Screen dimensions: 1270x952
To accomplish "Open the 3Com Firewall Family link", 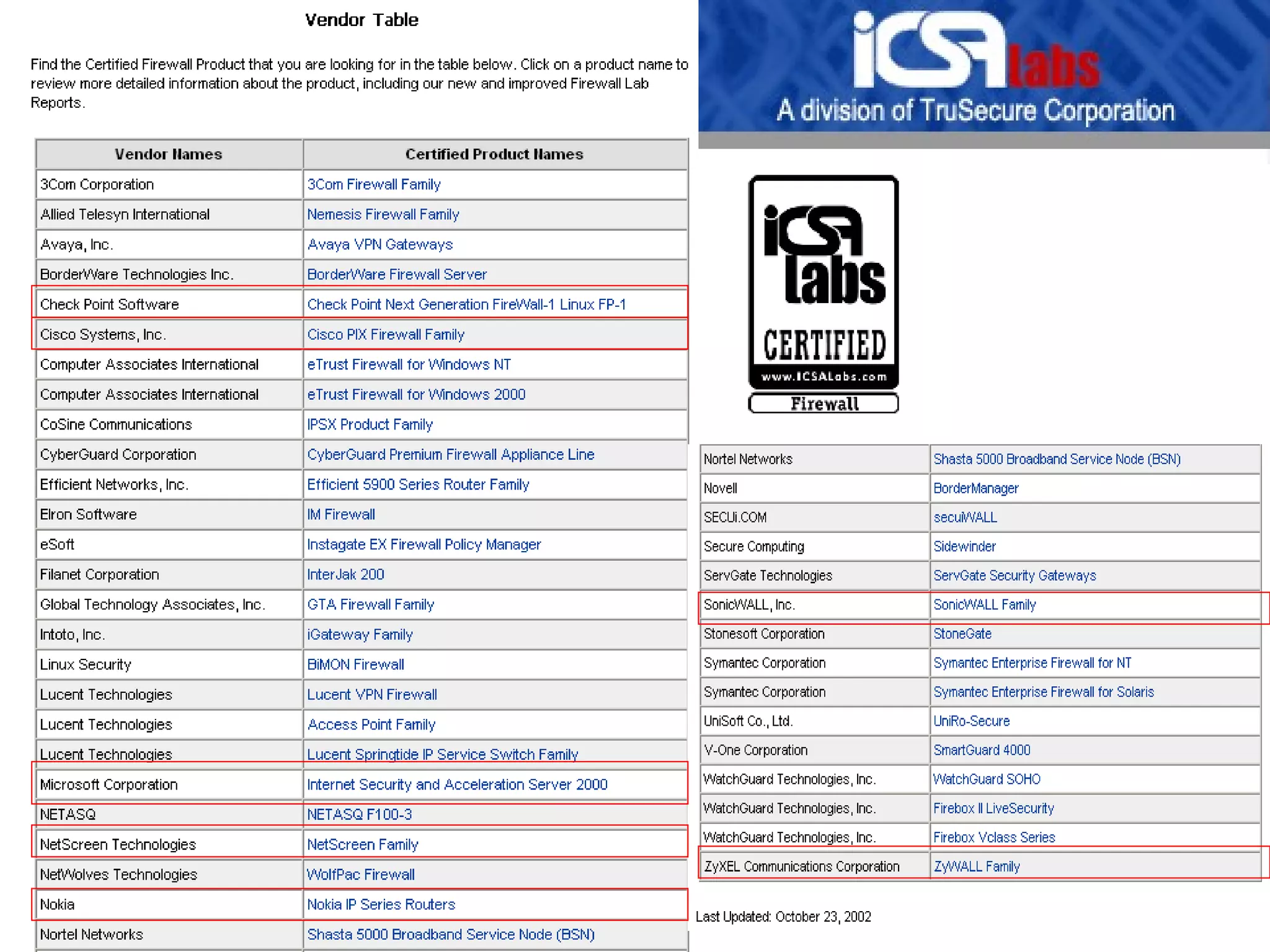I will 374,185.
